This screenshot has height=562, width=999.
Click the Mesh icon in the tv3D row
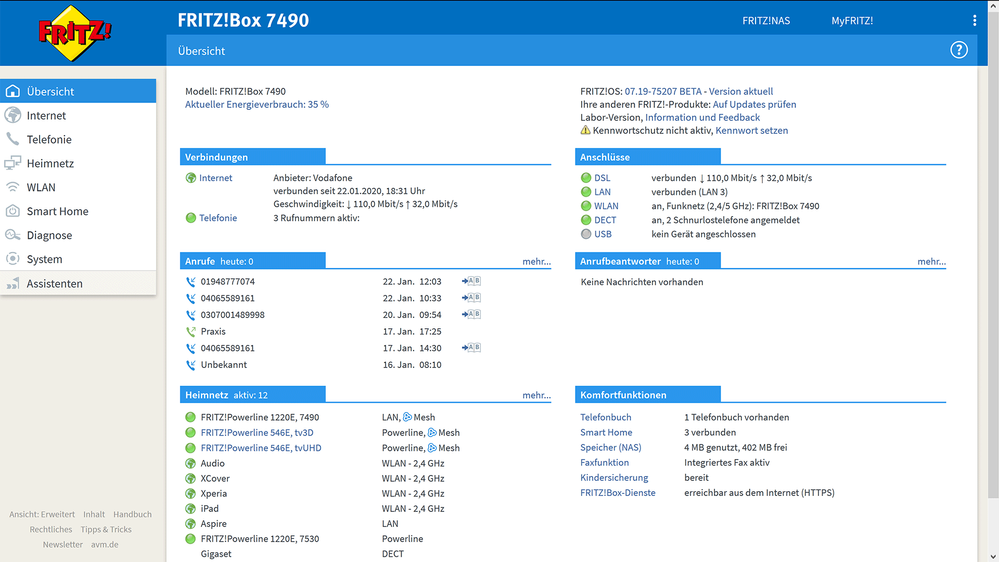point(432,433)
